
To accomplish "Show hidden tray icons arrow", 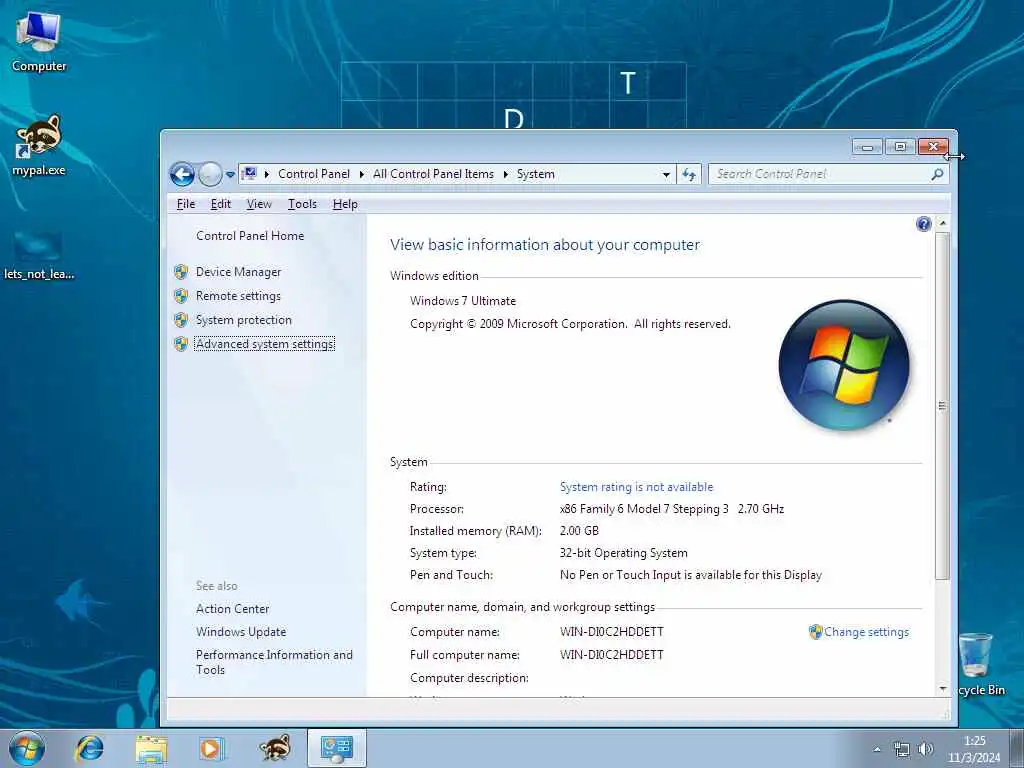I will point(877,749).
